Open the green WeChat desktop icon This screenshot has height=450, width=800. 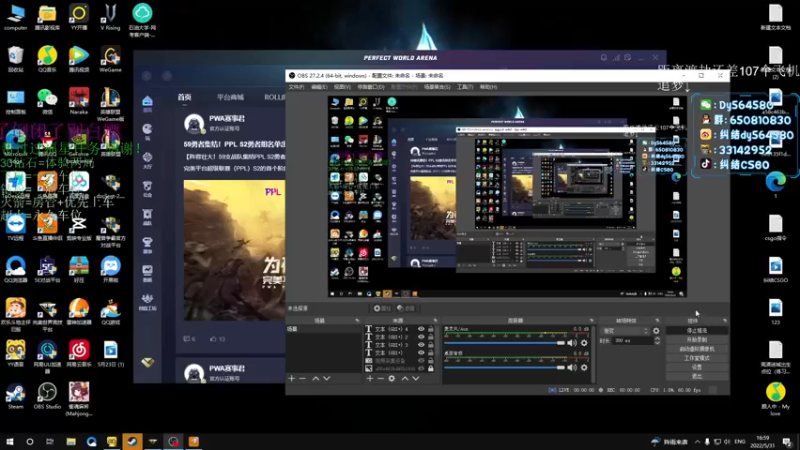(47, 101)
